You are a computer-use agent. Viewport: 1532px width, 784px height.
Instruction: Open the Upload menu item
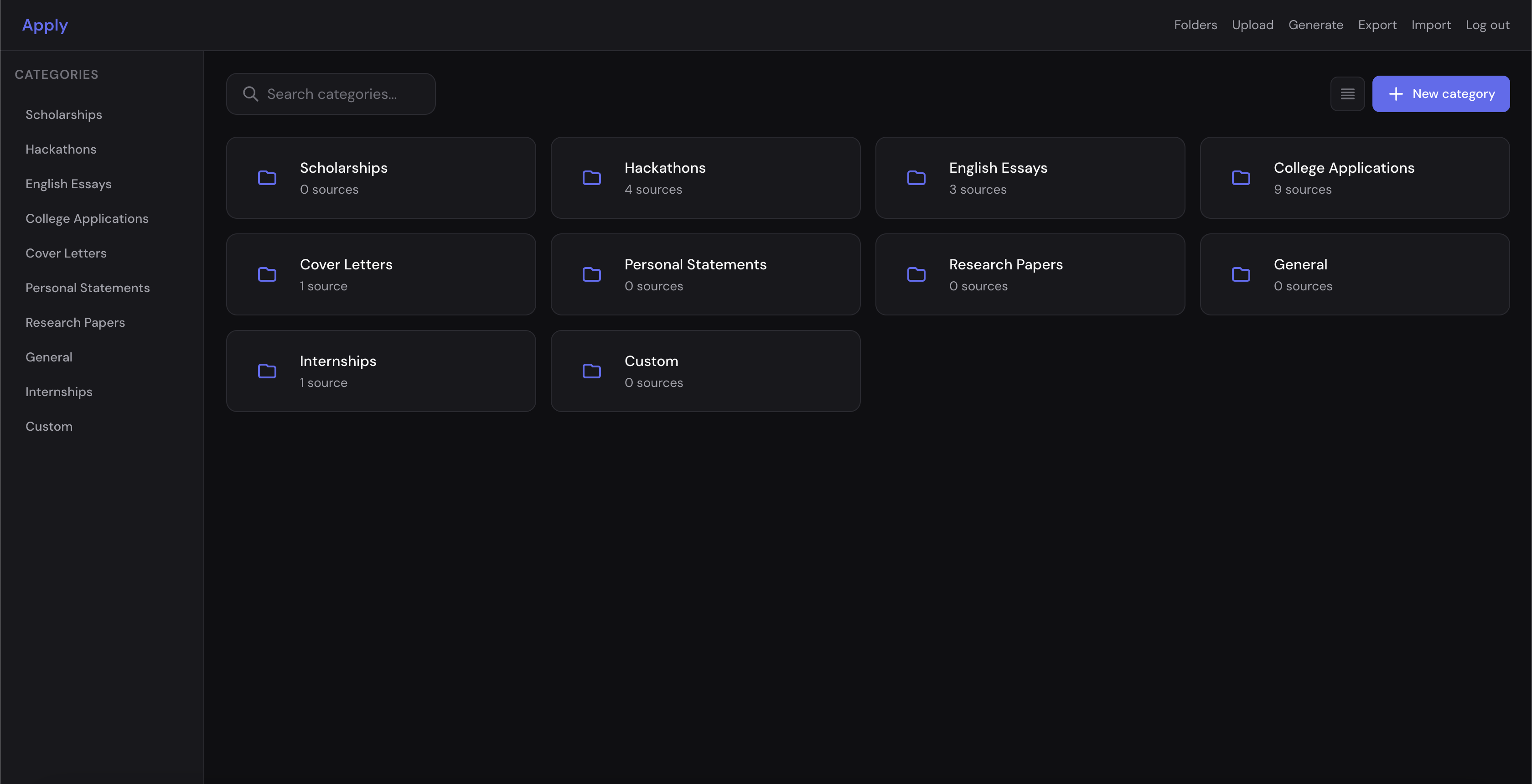(x=1252, y=25)
